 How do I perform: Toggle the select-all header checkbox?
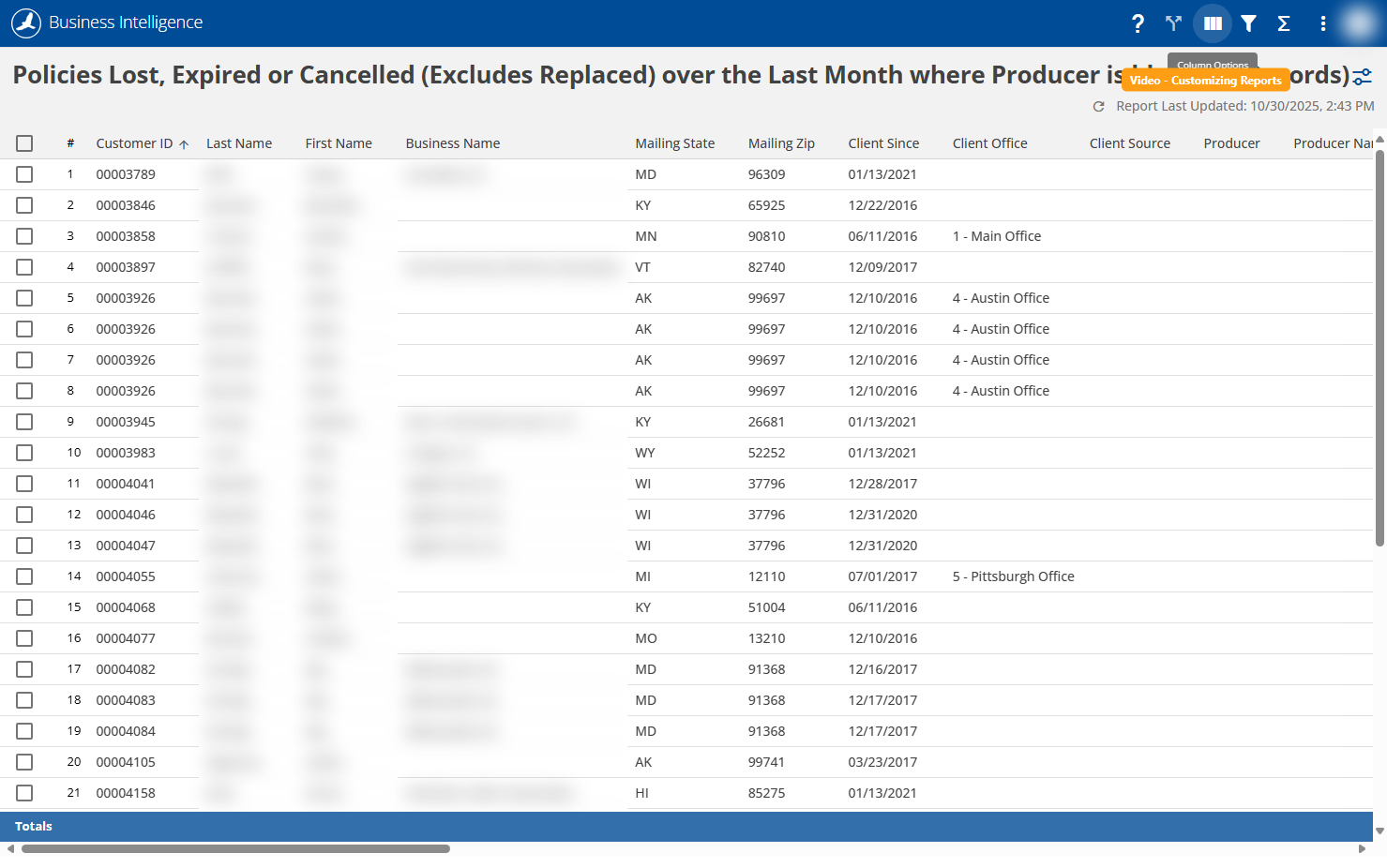tap(24, 143)
